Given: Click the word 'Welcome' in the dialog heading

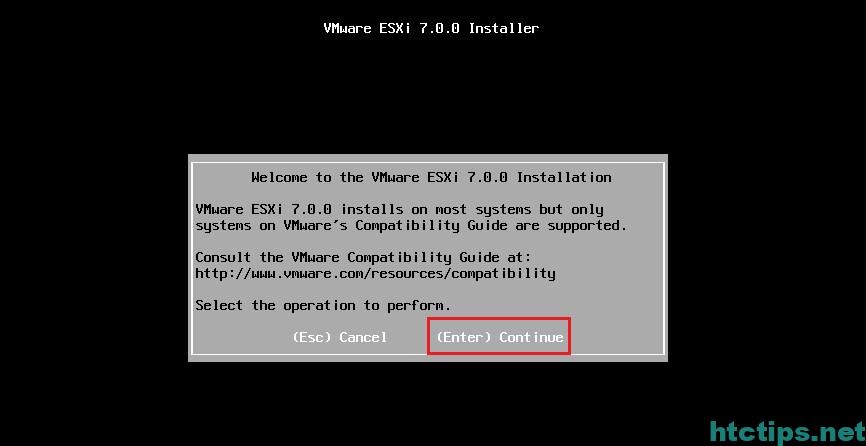Looking at the screenshot, I should tap(279, 177).
